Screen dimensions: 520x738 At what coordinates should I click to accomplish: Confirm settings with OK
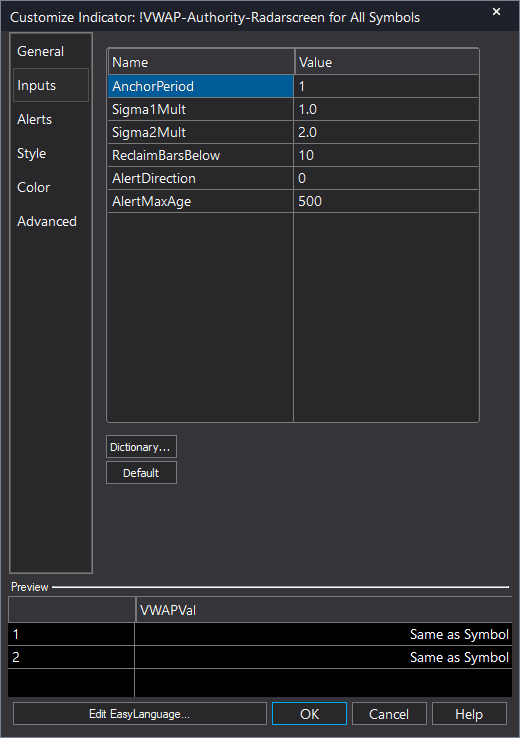coord(309,714)
